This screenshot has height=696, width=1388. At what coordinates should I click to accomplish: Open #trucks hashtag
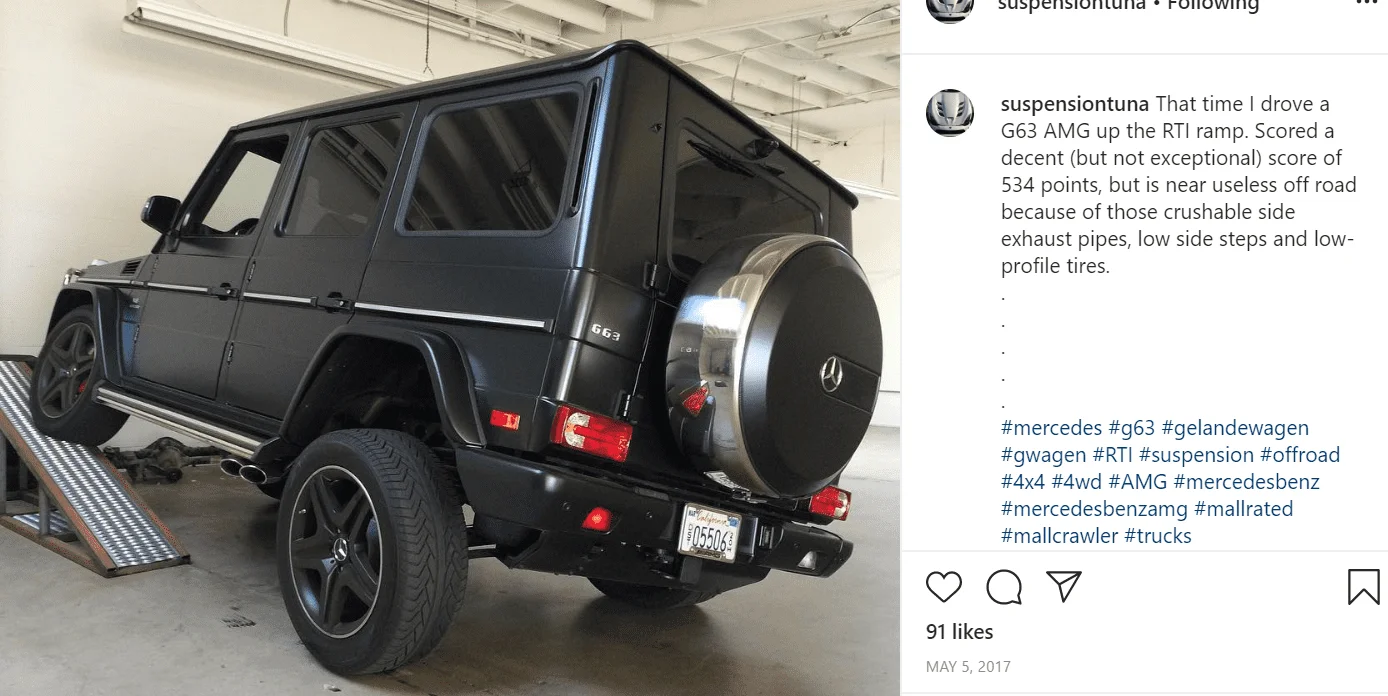[1158, 536]
